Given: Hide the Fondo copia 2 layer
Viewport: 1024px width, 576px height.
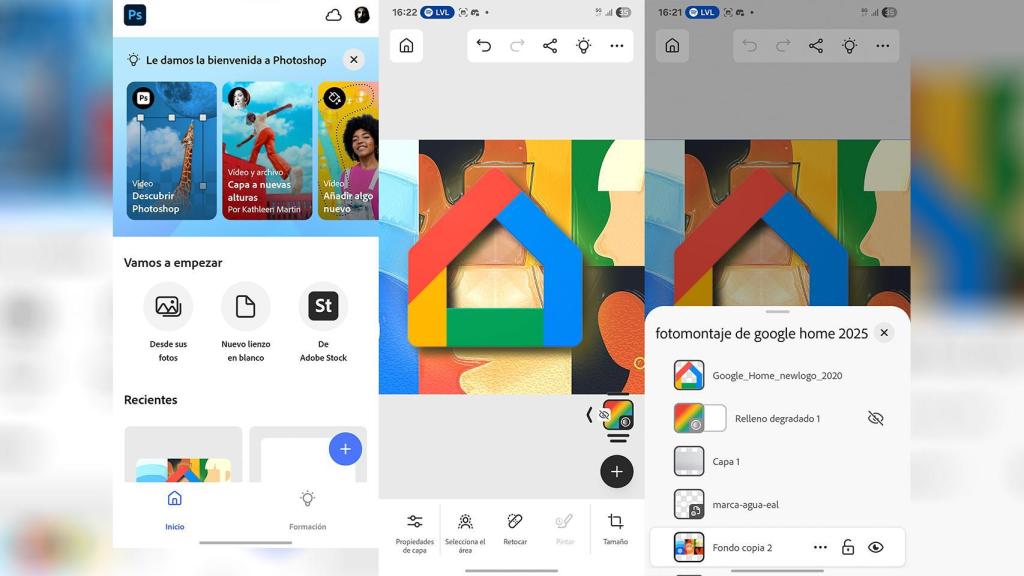Looking at the screenshot, I should (876, 547).
